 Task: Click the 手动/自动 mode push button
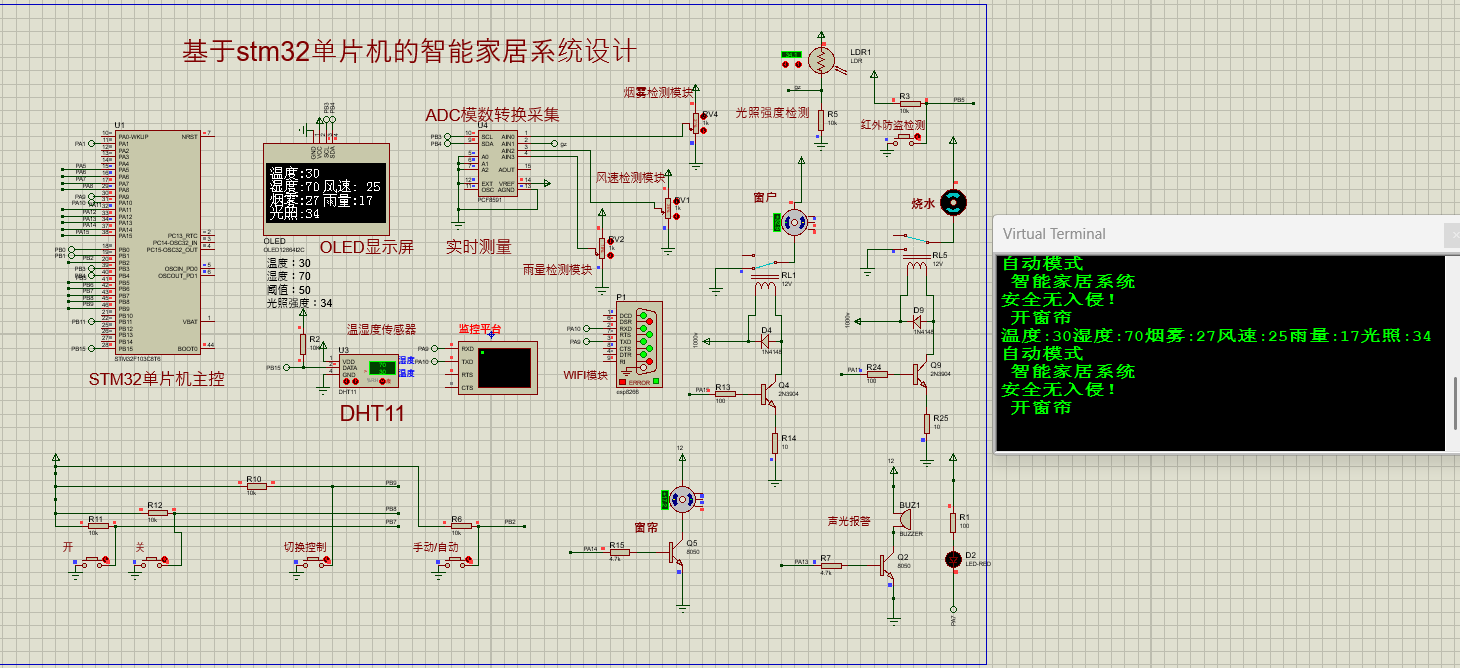point(455,564)
